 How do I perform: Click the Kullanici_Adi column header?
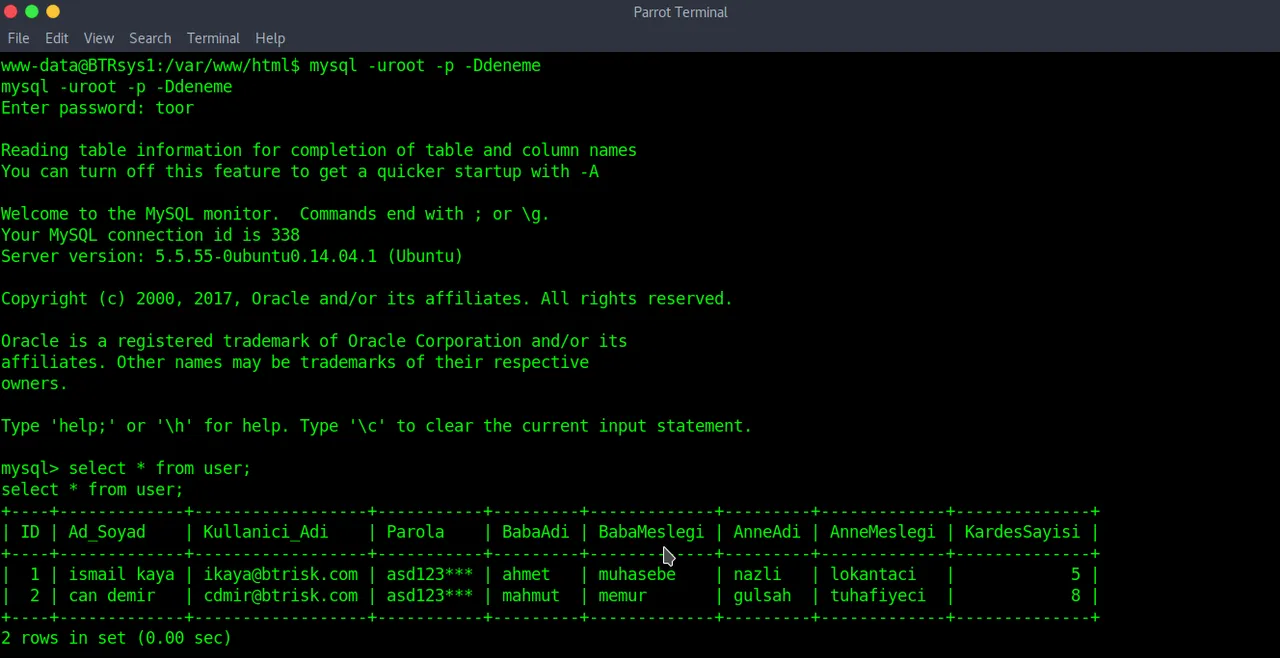265,532
